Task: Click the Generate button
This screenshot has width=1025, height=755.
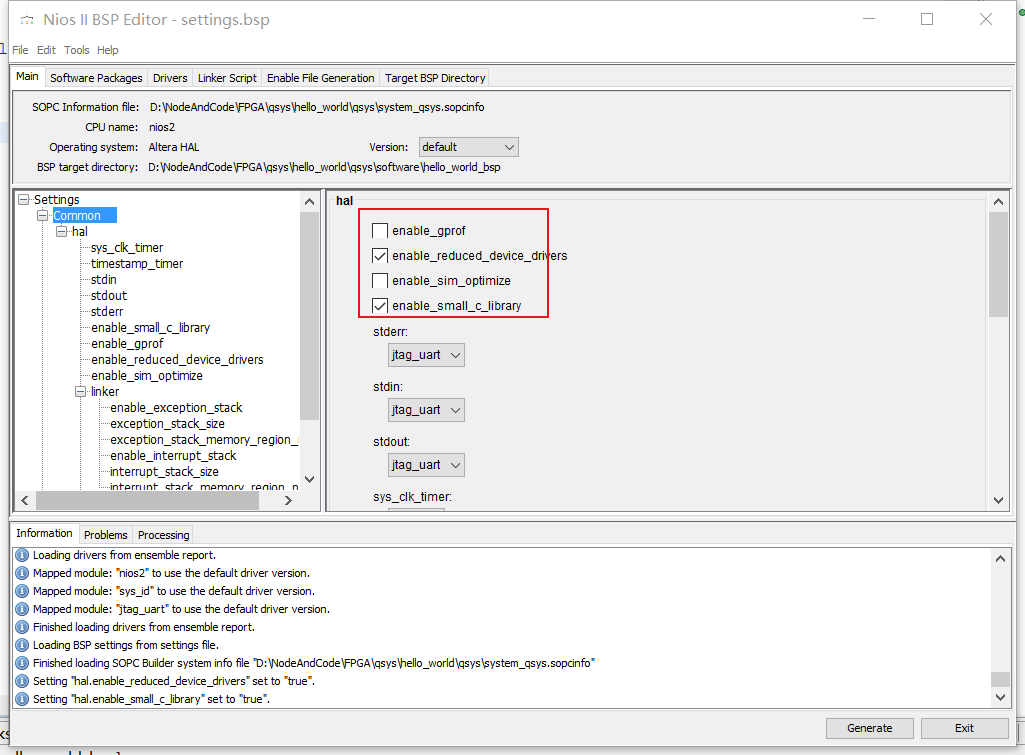Action: 869,728
